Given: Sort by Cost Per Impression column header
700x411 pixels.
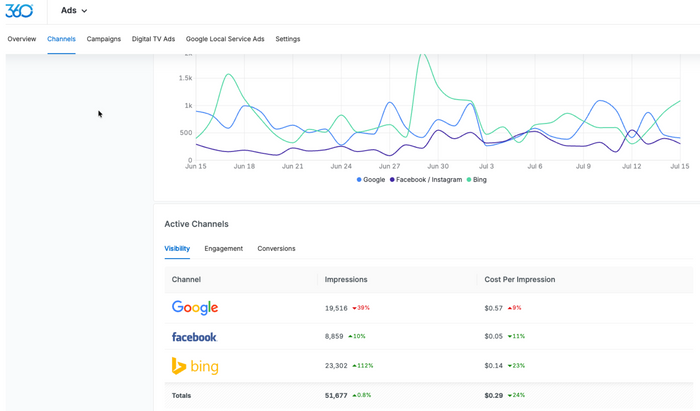Looking at the screenshot, I should (x=520, y=279).
